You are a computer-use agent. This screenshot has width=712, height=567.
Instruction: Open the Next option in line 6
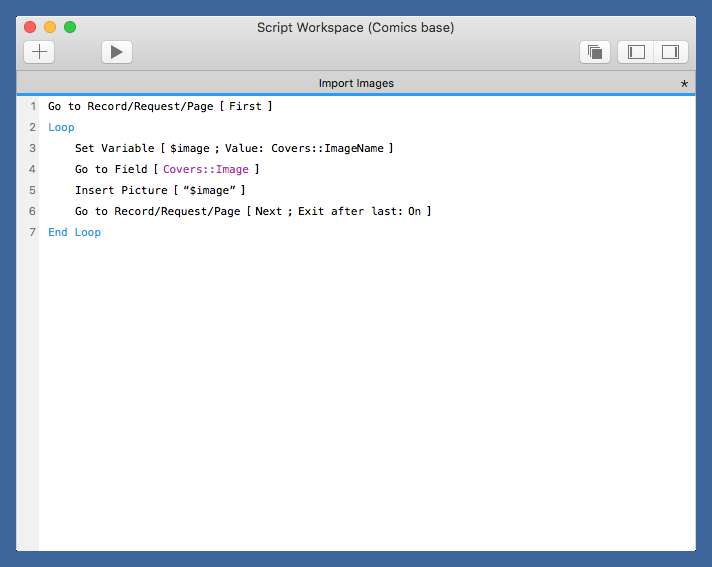tap(268, 211)
